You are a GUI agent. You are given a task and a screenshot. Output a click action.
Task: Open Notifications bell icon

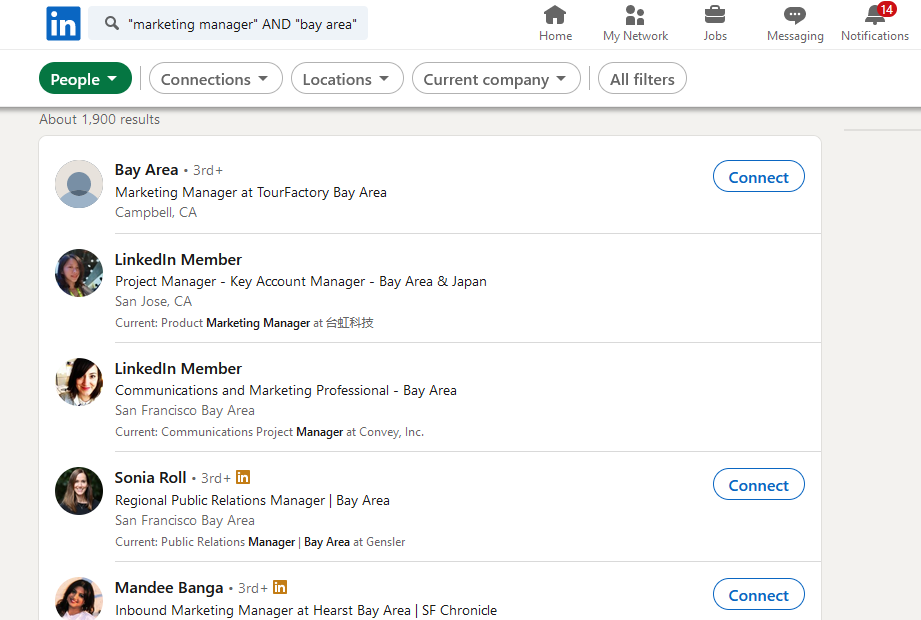pyautogui.click(x=875, y=15)
